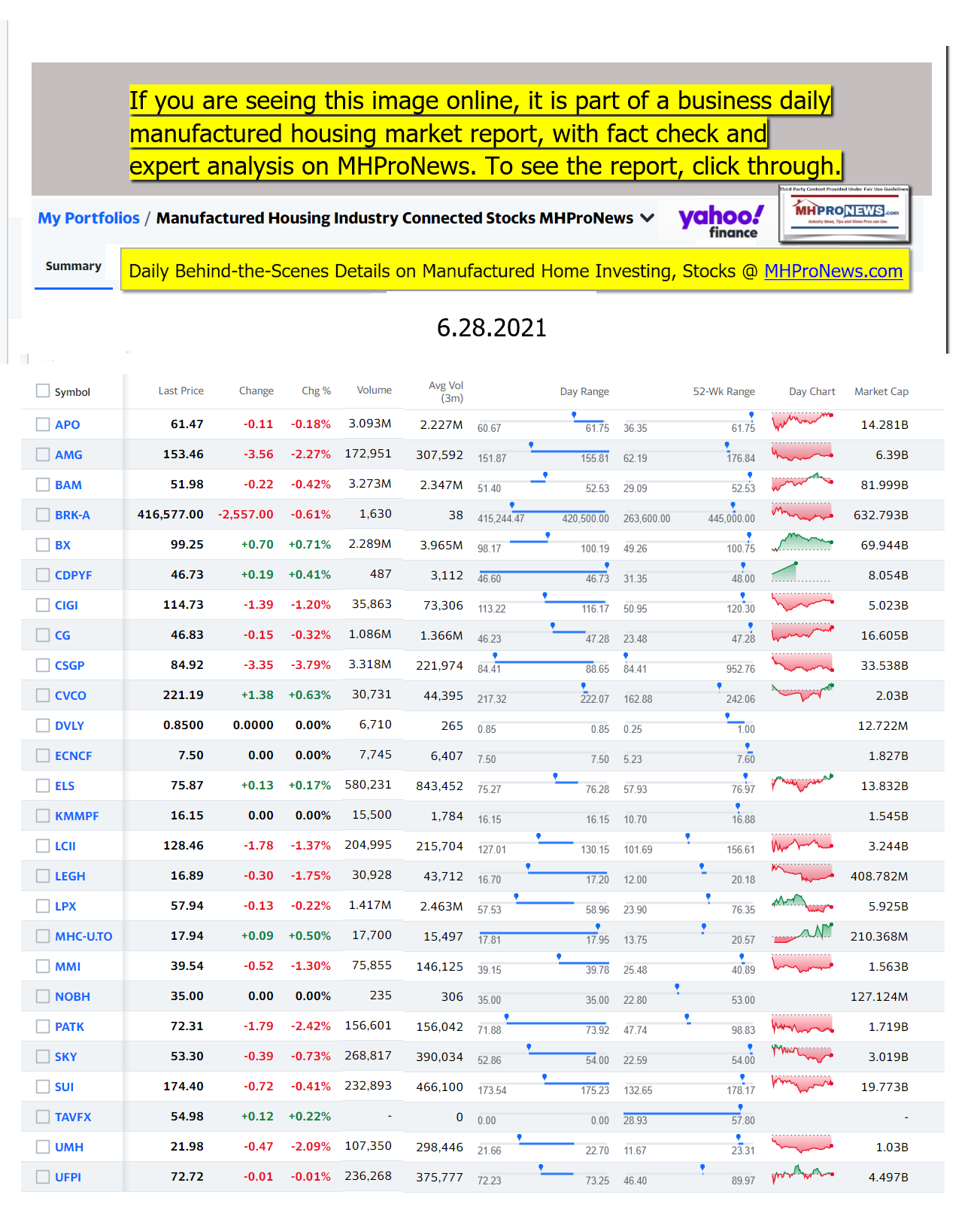Open the BAM ticker link
Viewport: 980px width, 1207px height.
68,485
